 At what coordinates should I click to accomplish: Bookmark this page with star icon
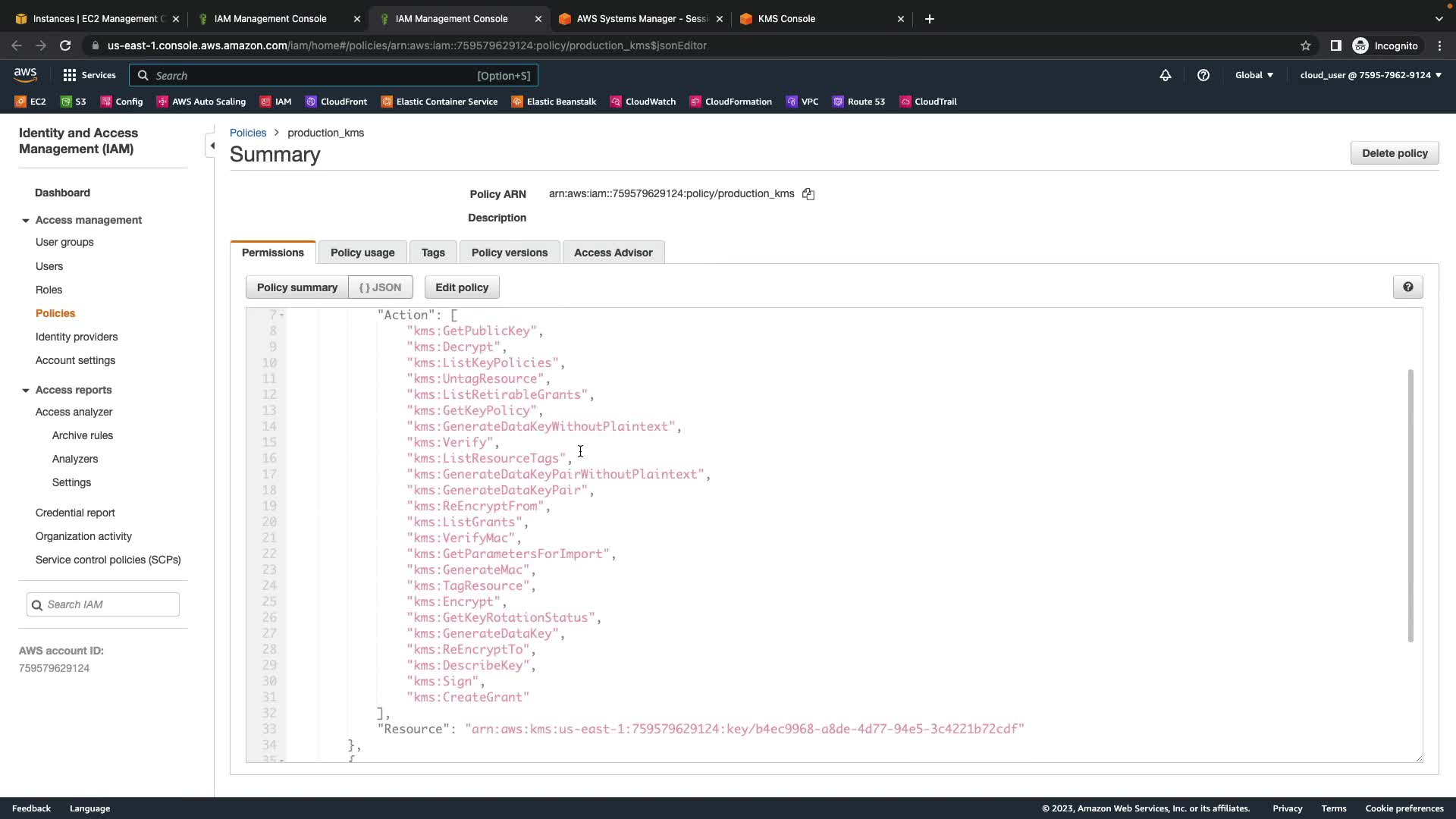pos(1306,45)
